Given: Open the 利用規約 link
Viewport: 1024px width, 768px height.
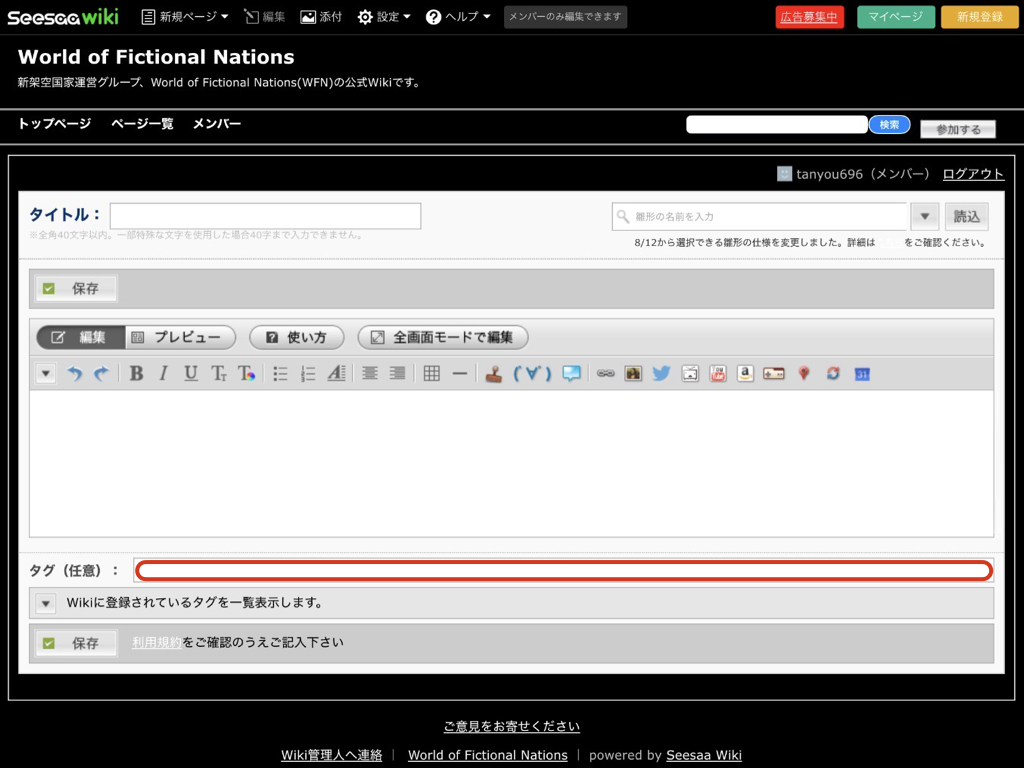Looking at the screenshot, I should [x=157, y=643].
